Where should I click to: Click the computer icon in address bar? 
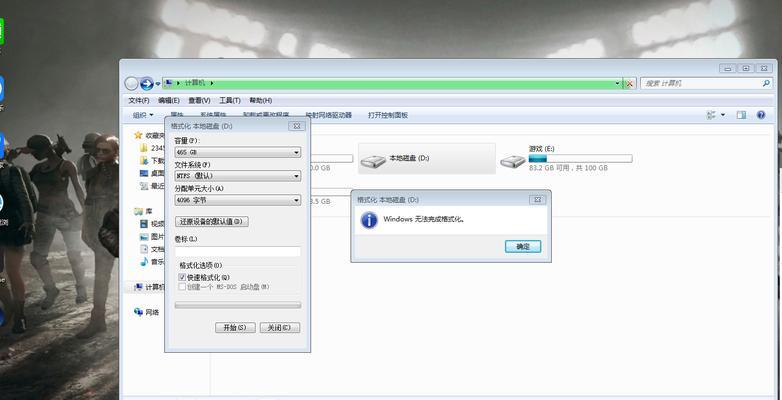169,83
